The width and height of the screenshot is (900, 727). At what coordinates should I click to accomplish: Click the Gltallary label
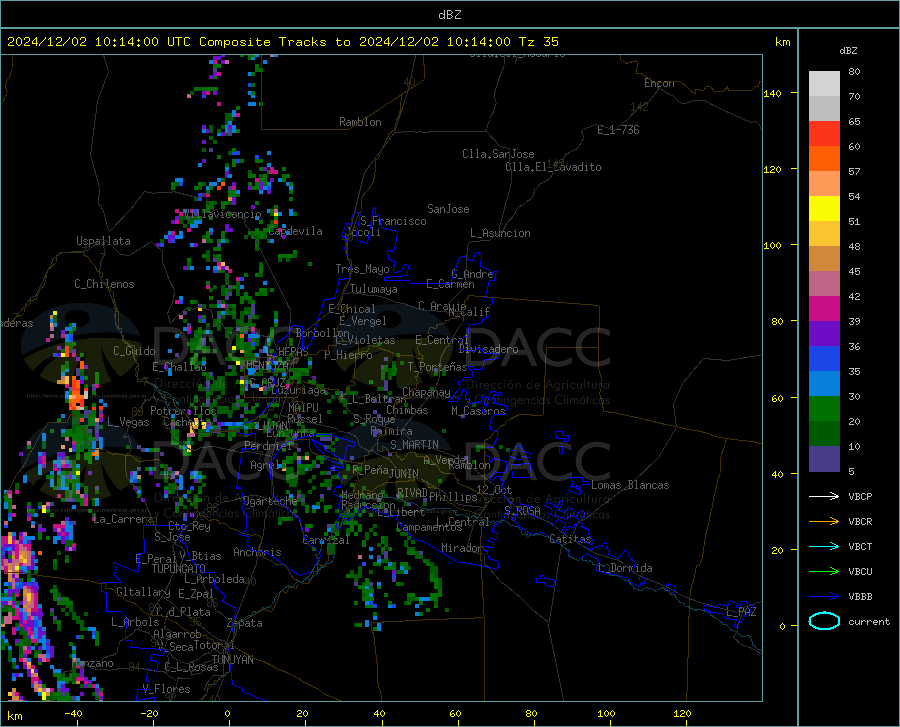pyautogui.click(x=143, y=592)
